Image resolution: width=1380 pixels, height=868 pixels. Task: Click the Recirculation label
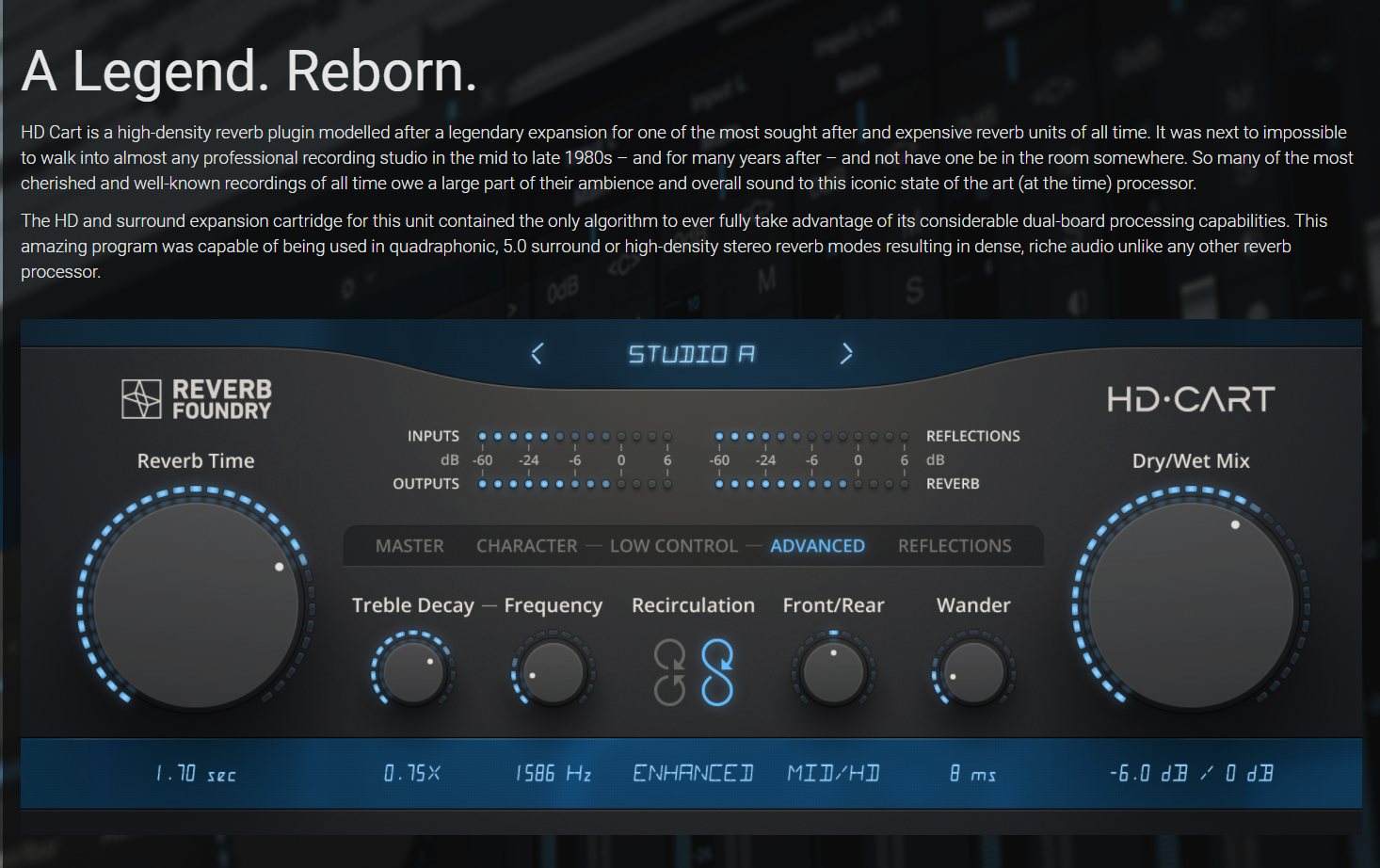693,605
